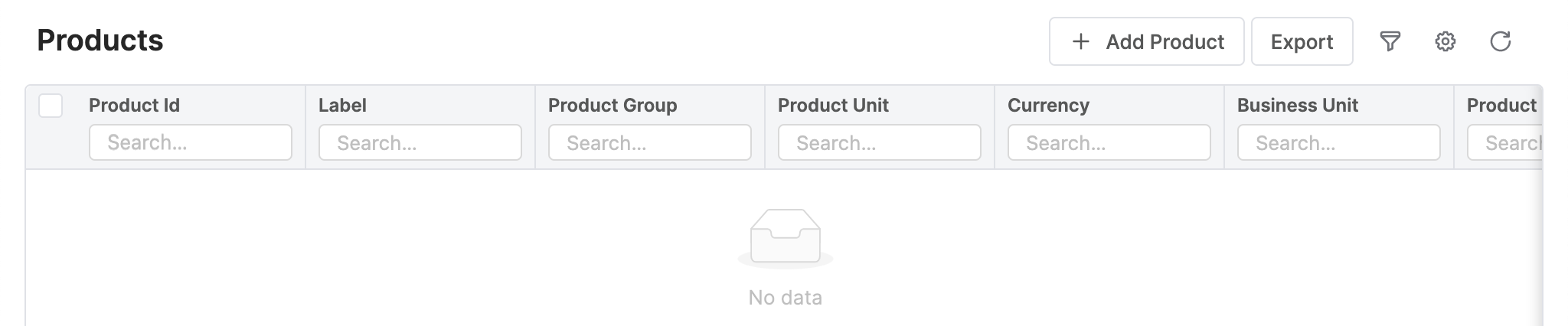Viewport: 1568px width, 326px height.
Task: Click the Currency column search box
Action: point(1109,143)
